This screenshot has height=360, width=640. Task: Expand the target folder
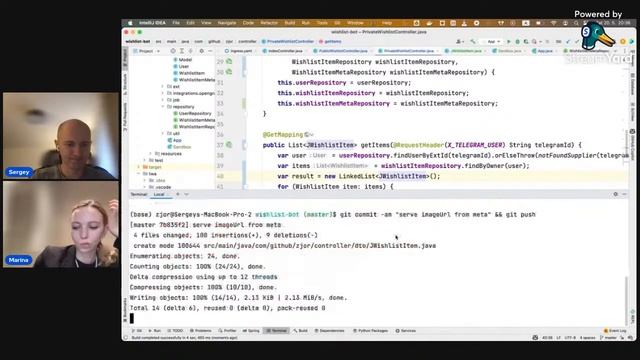(139, 167)
